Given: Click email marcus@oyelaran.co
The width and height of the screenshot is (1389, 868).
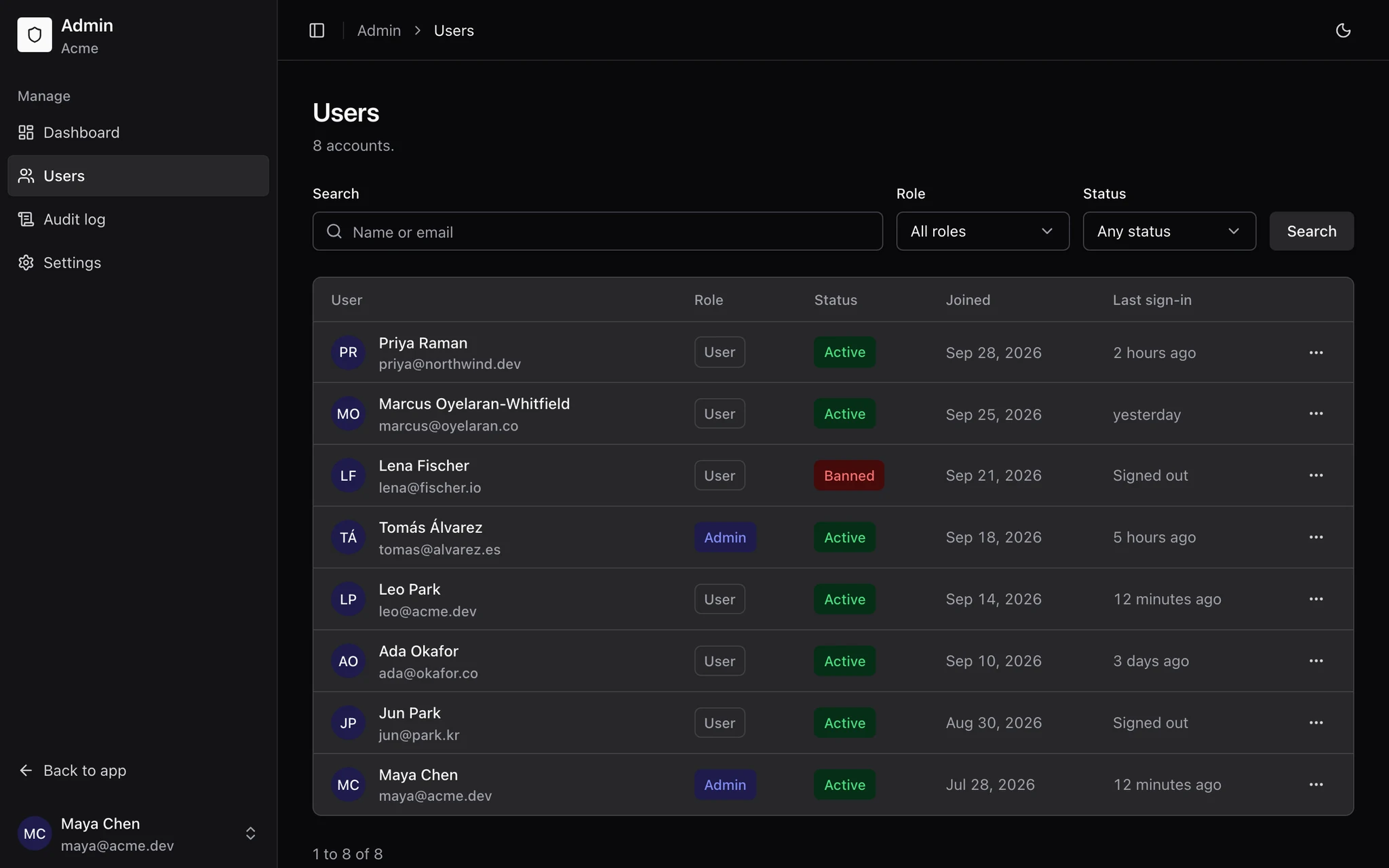Looking at the screenshot, I should [x=448, y=426].
